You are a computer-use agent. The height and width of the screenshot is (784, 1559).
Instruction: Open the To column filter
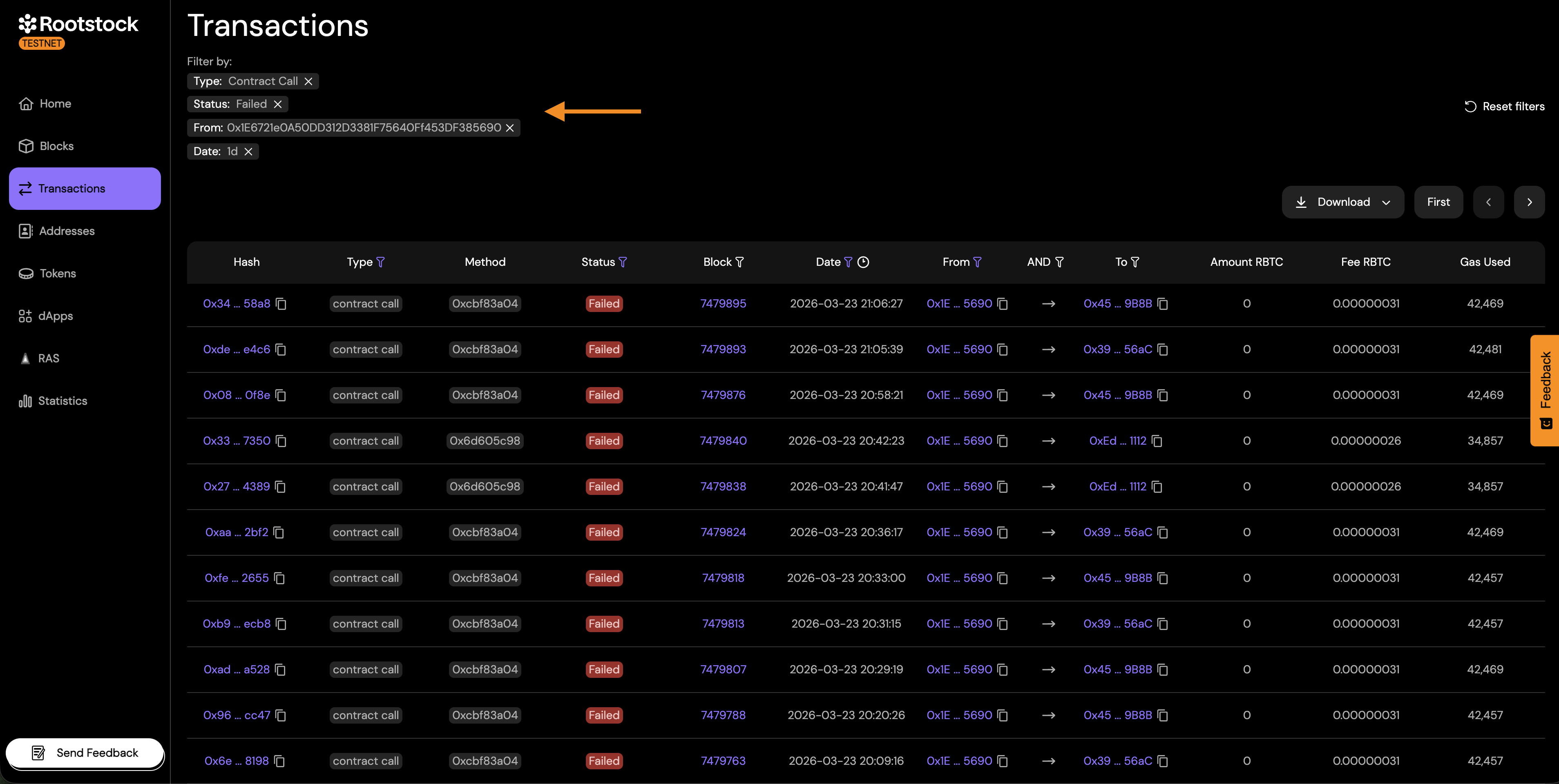coord(1136,262)
